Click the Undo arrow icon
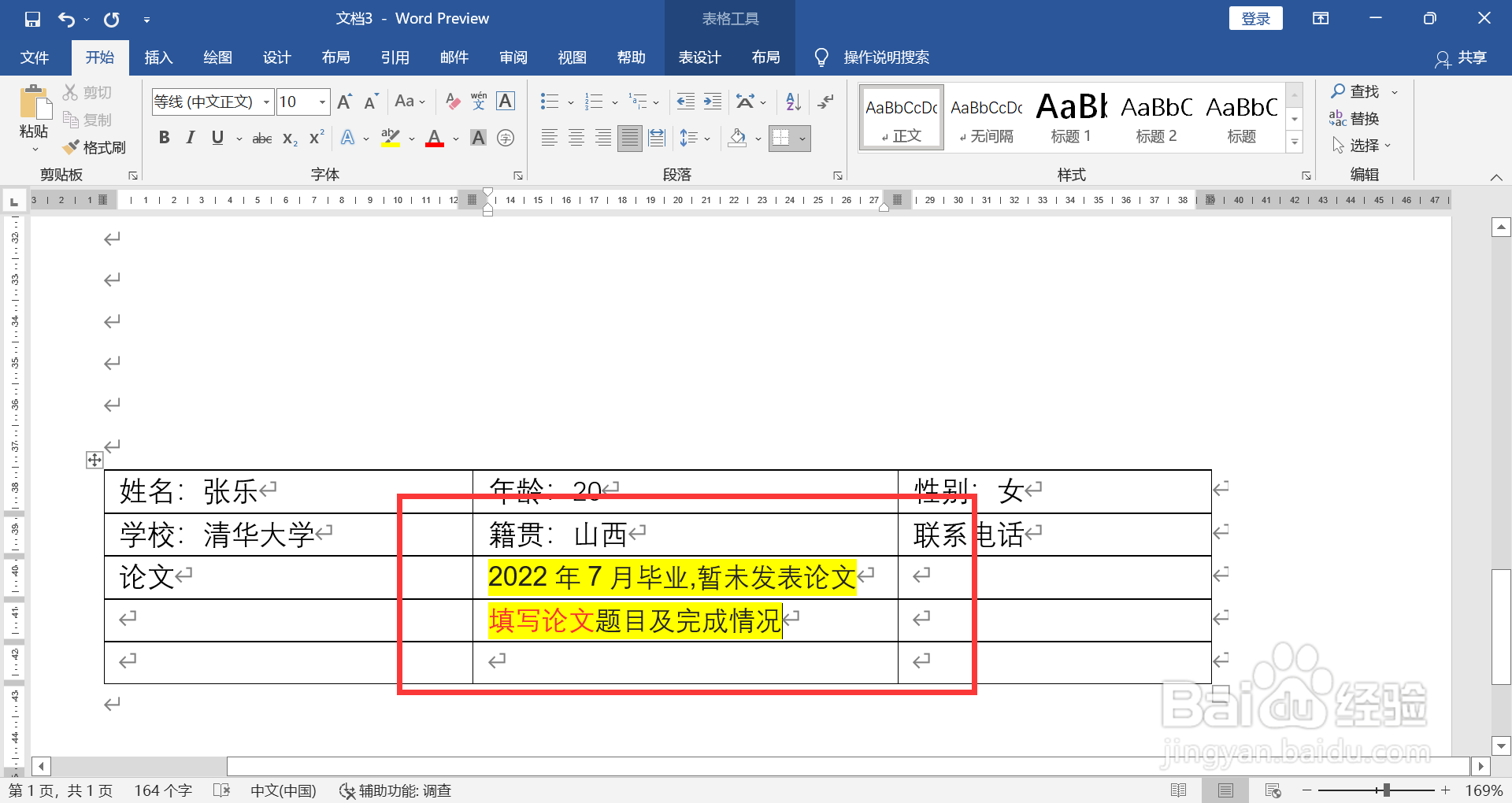The width and height of the screenshot is (1512, 803). [x=67, y=19]
